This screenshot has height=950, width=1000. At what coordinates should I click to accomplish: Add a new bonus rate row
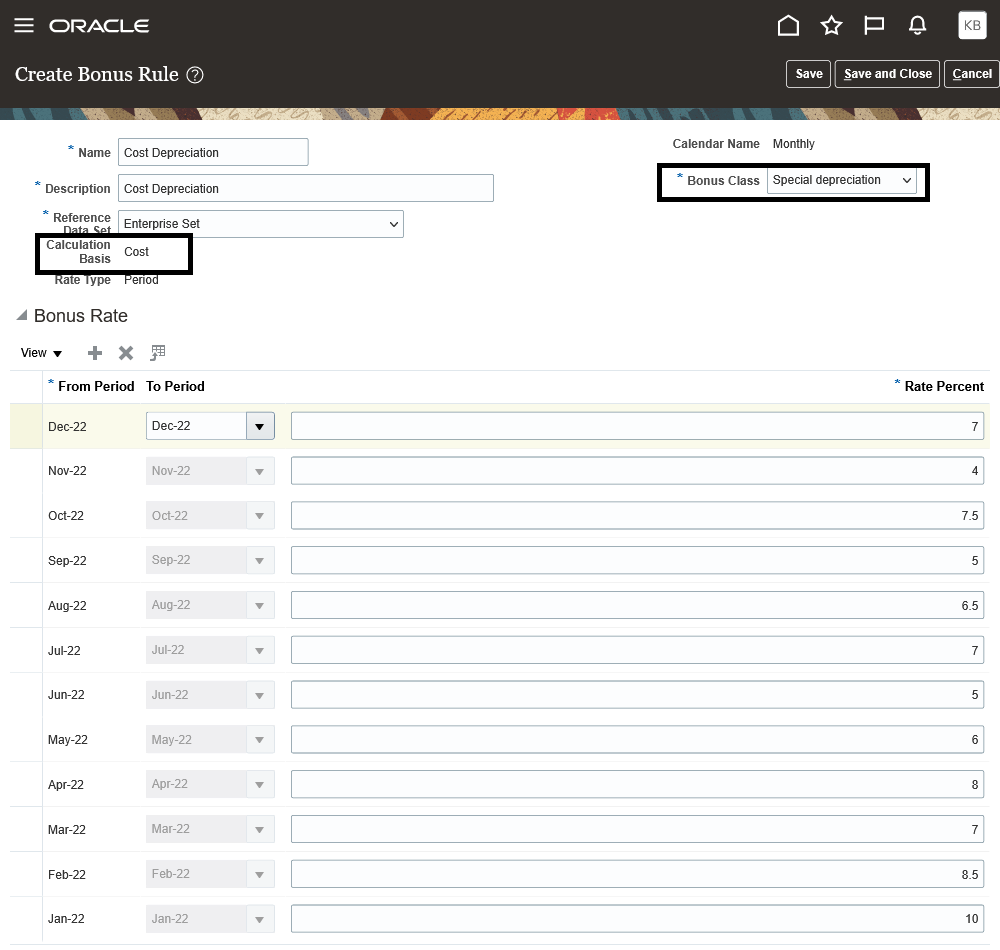95,353
